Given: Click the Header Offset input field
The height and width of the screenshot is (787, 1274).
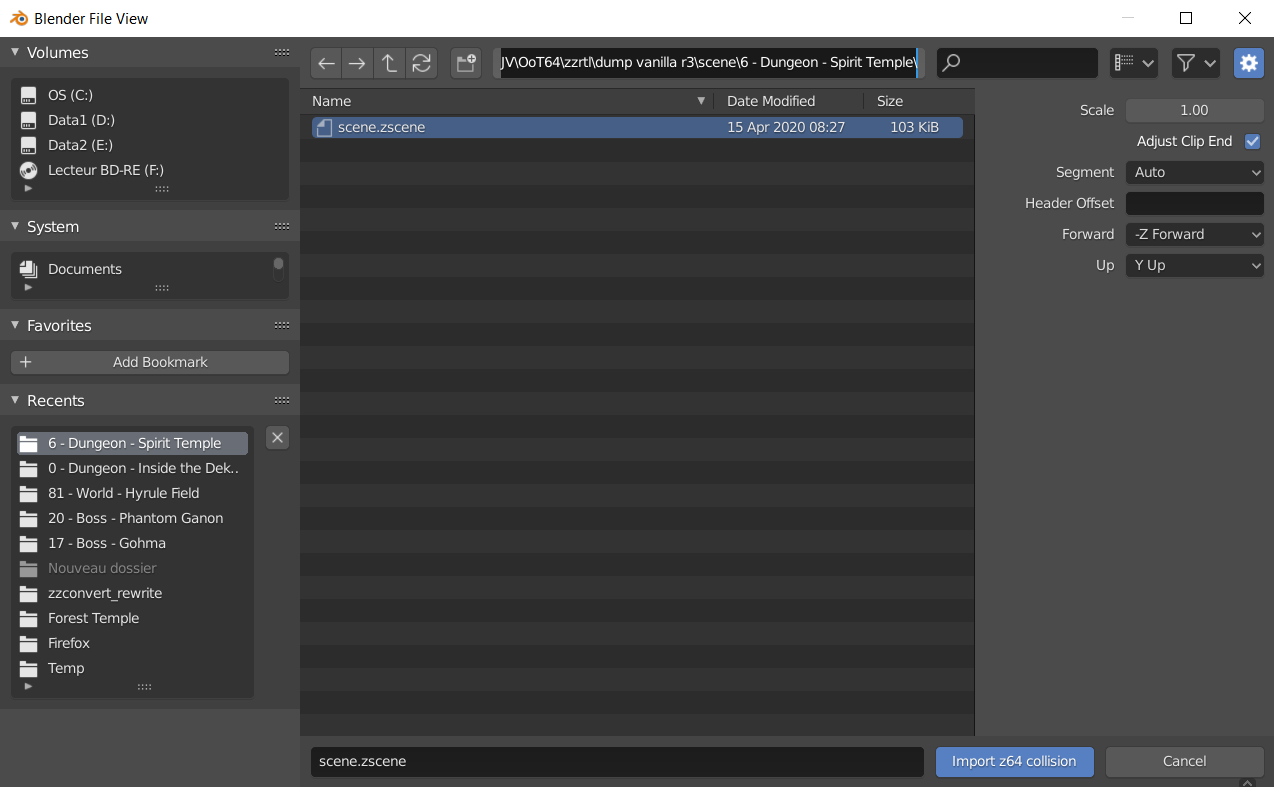Looking at the screenshot, I should [1195, 203].
